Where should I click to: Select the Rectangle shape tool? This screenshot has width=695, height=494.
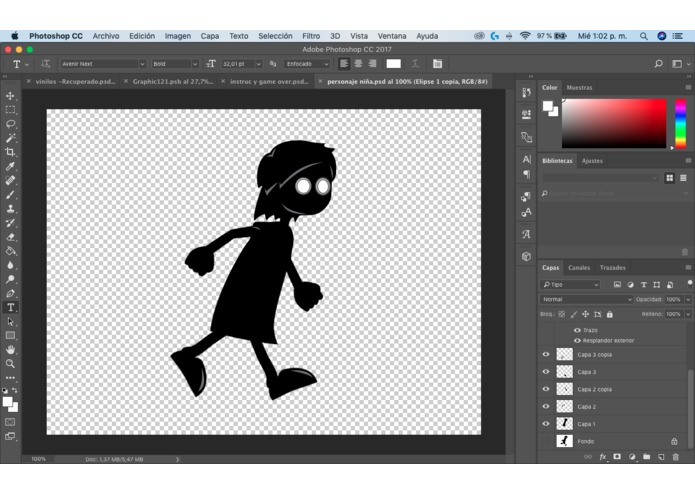pyautogui.click(x=10, y=336)
